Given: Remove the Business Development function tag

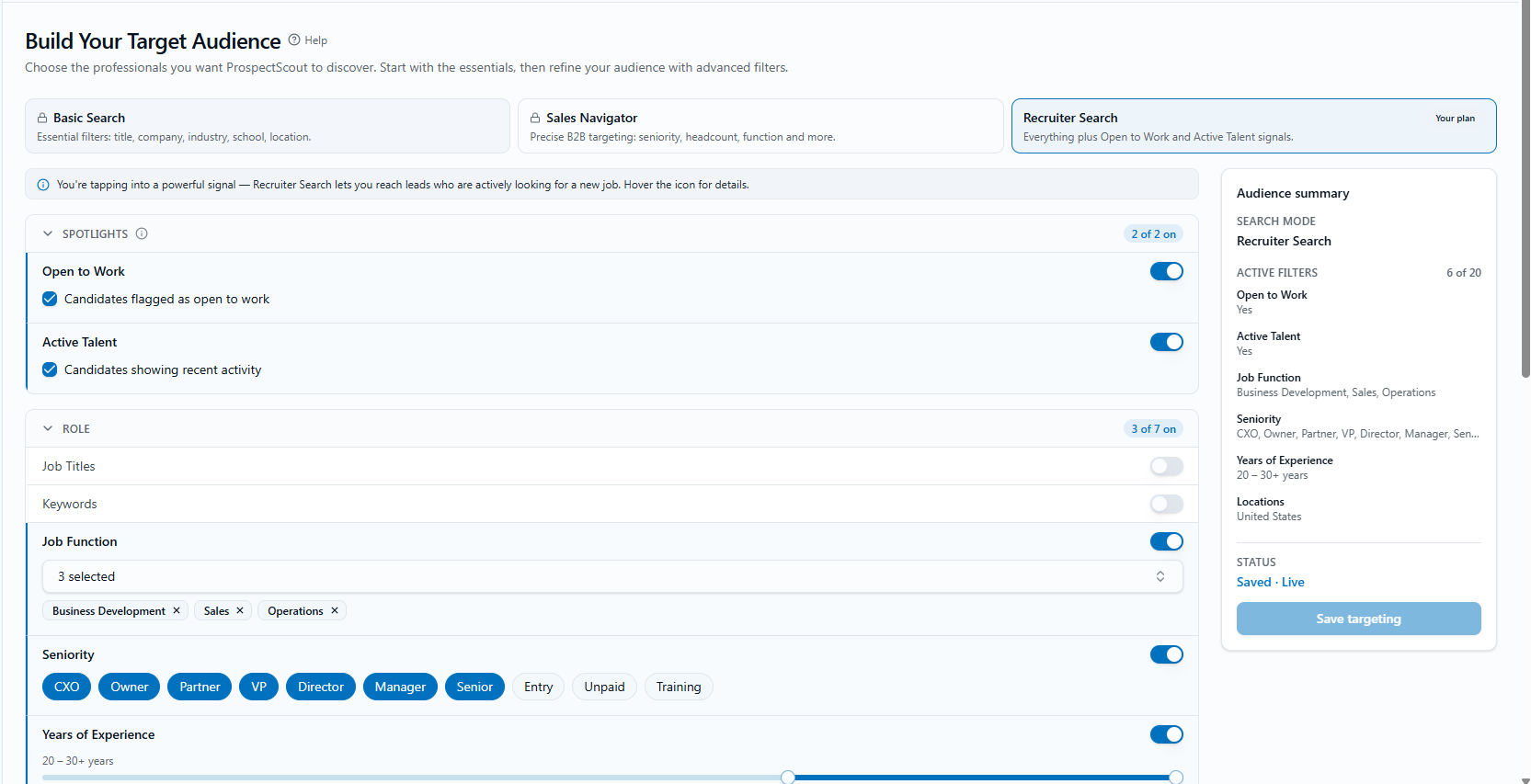Looking at the screenshot, I should pyautogui.click(x=177, y=610).
